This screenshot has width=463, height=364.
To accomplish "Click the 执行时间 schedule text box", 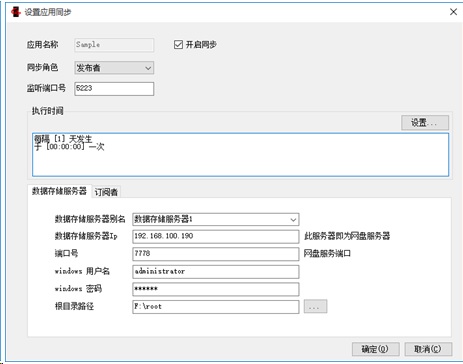I will (x=240, y=155).
